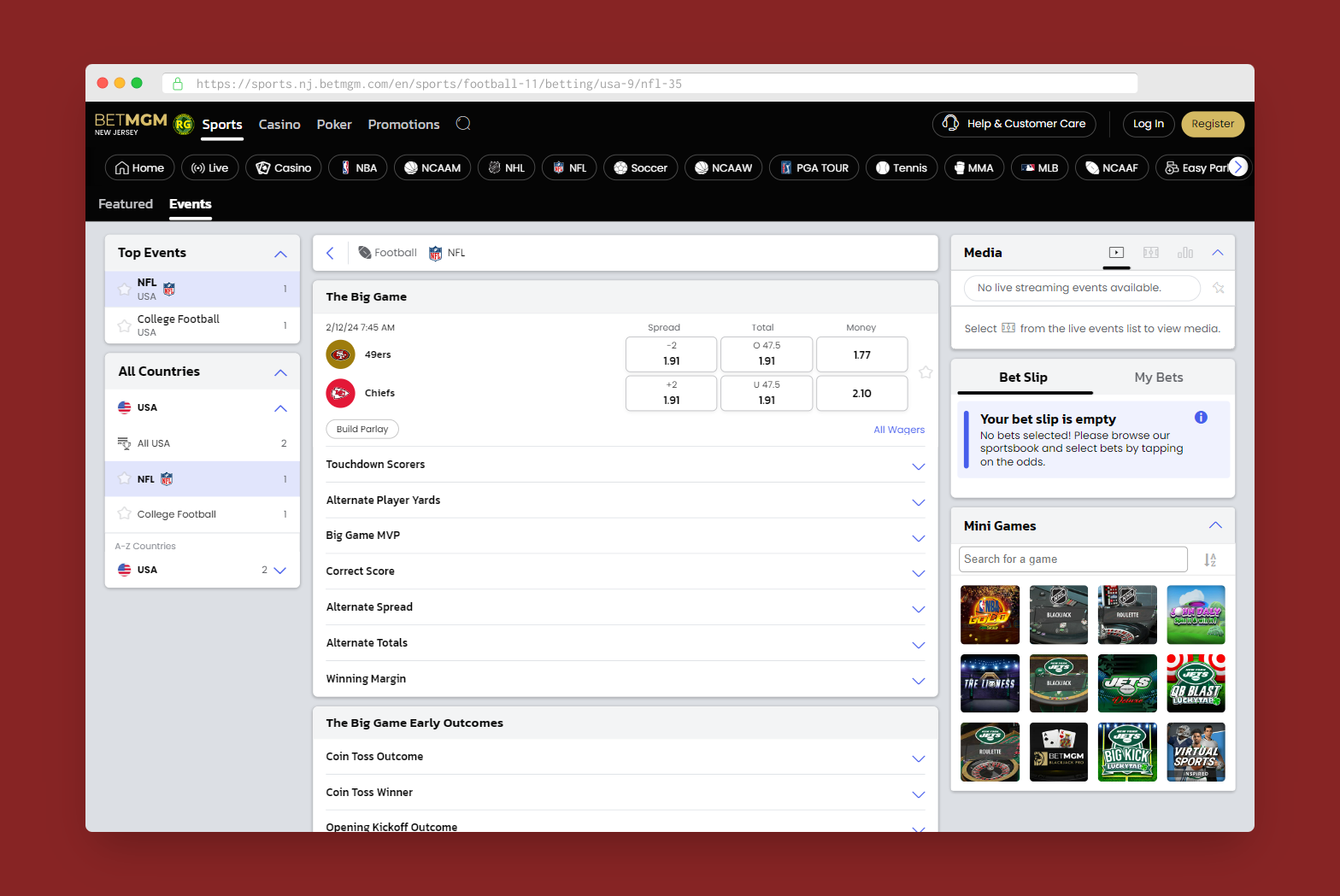
Task: Collapse the Media panel
Action: pos(1218,253)
